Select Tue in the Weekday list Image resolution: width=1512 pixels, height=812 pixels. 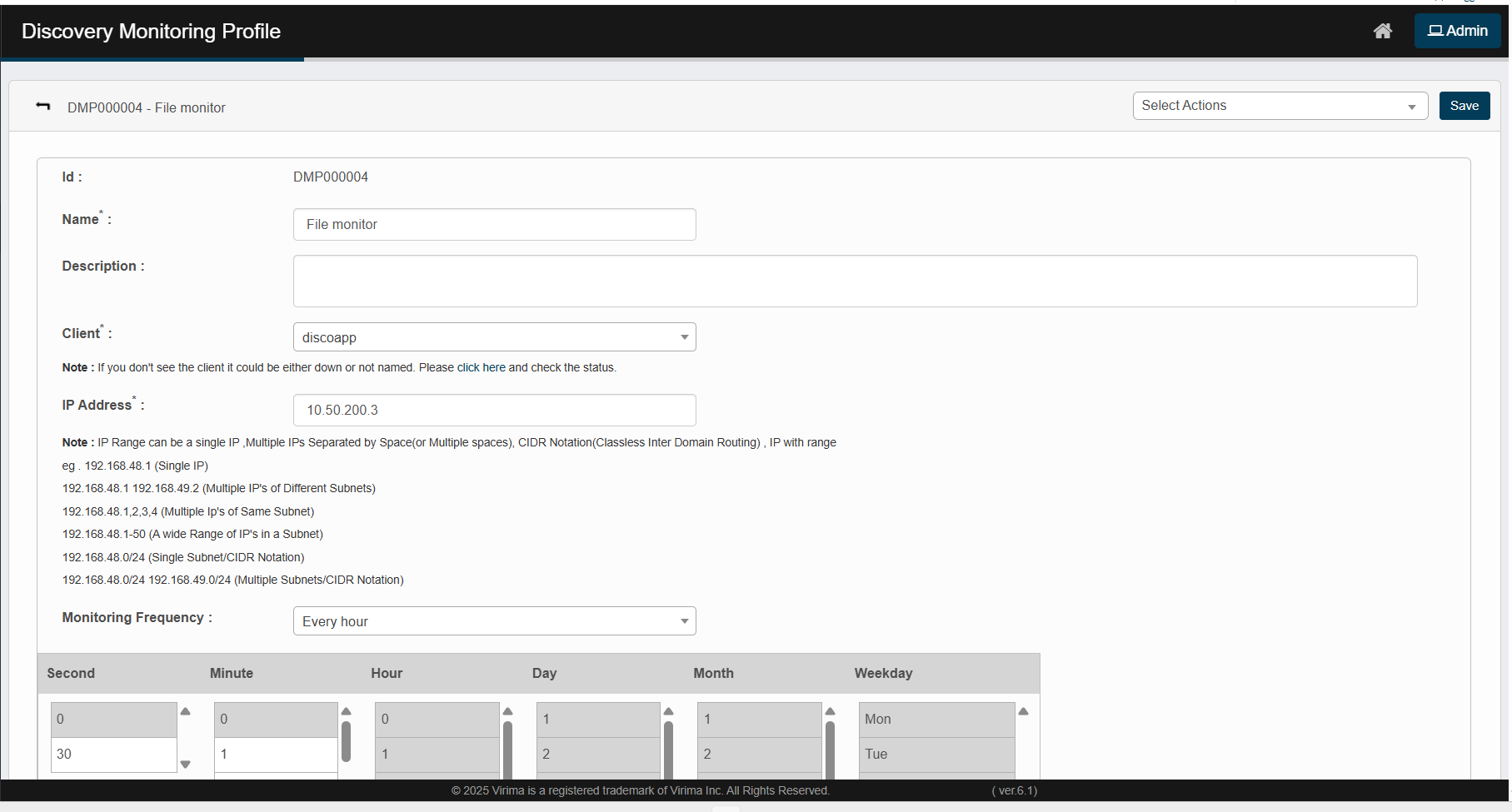click(936, 754)
